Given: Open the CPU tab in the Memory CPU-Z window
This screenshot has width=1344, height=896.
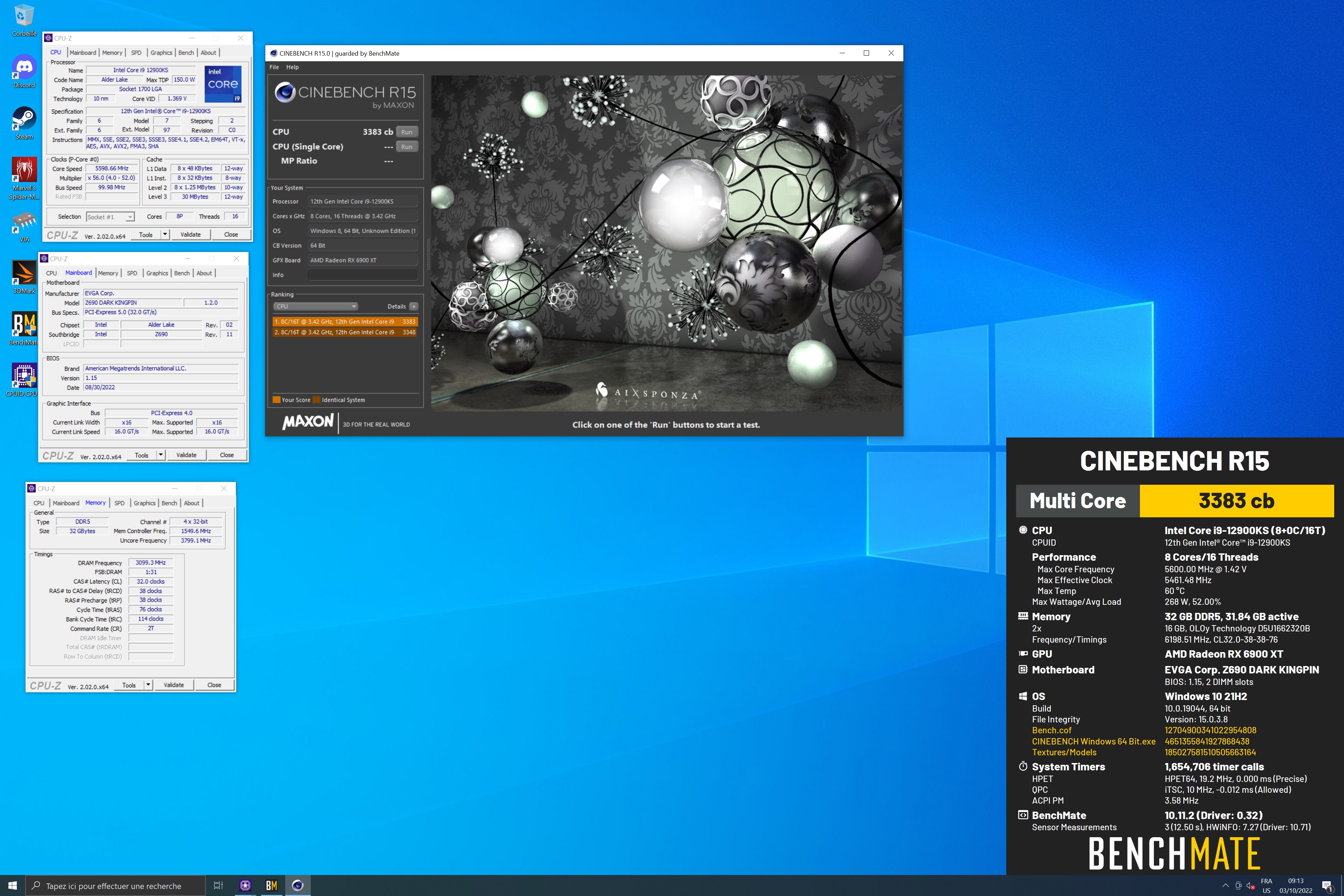Looking at the screenshot, I should pos(39,503).
